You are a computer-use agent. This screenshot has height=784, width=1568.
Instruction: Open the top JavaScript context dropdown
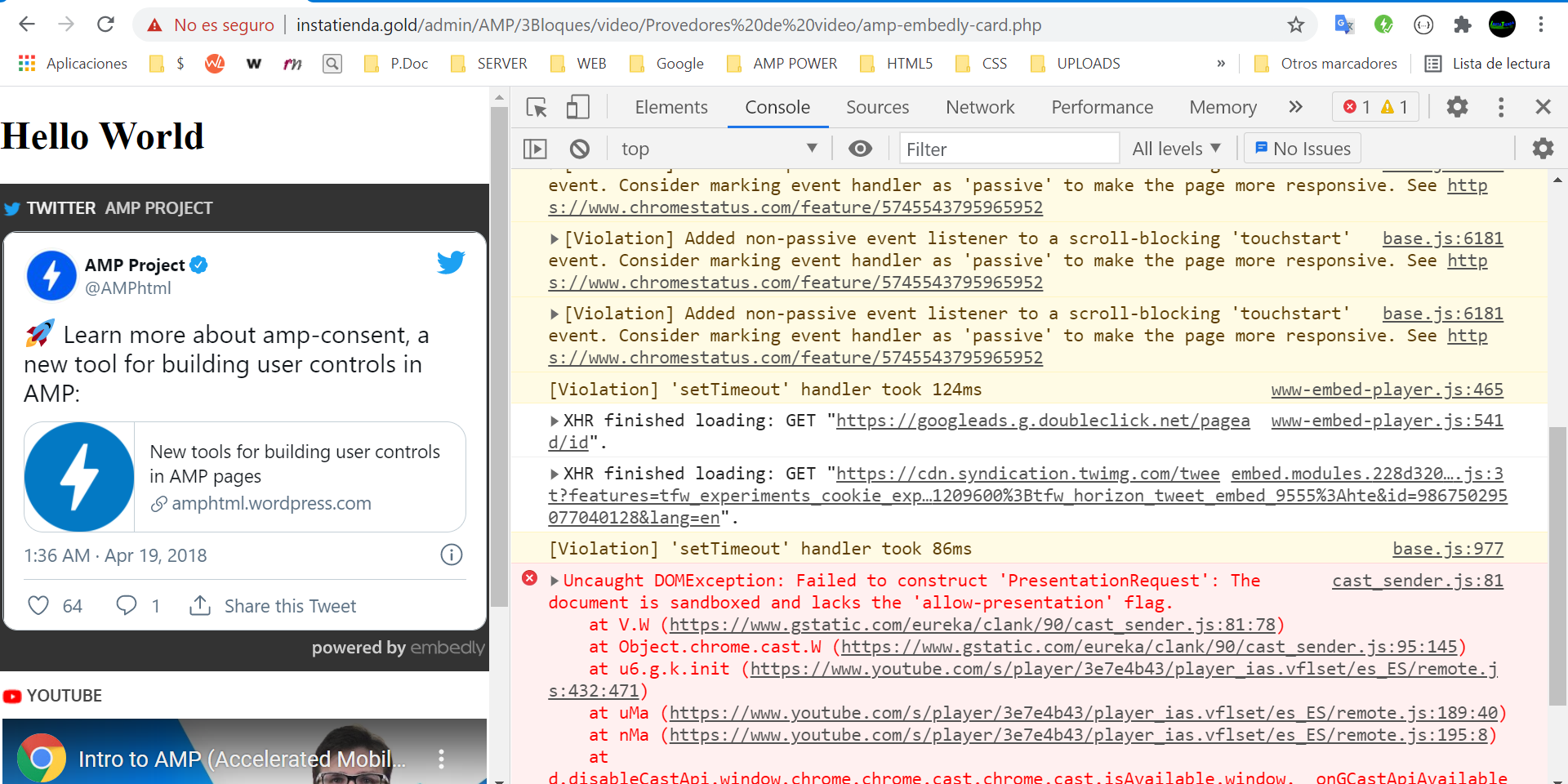tap(719, 149)
